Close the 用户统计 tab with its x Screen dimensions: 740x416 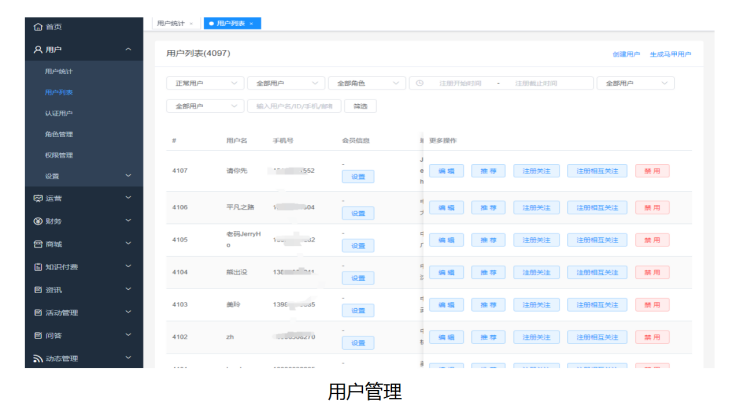(x=191, y=24)
